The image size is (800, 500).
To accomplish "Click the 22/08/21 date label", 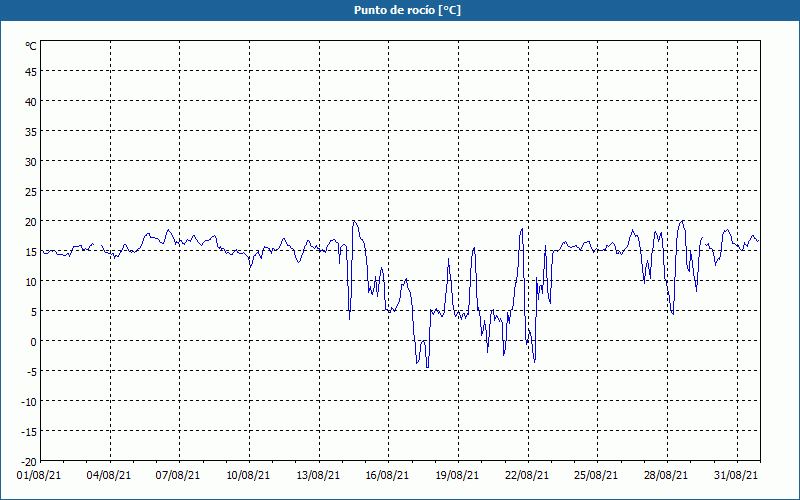I will 527,476.
